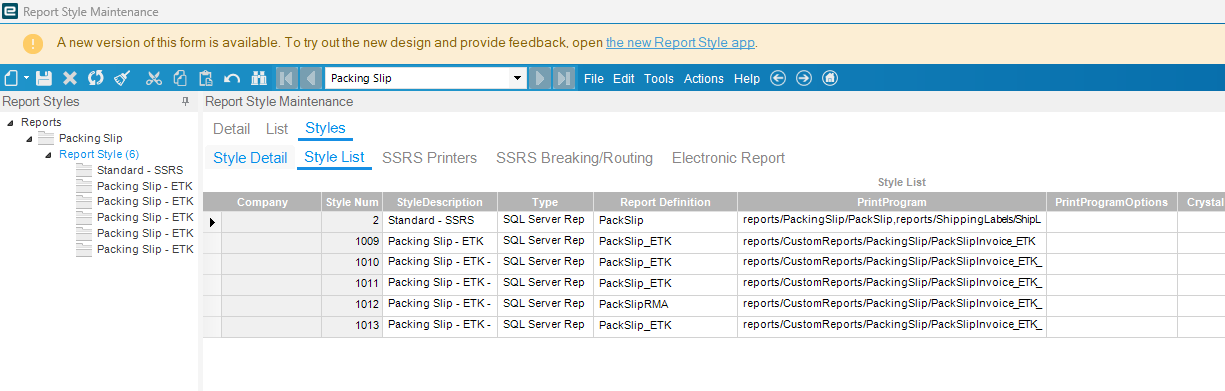Click the Delete X icon
This screenshot has width=1225, height=391.
pos(70,78)
